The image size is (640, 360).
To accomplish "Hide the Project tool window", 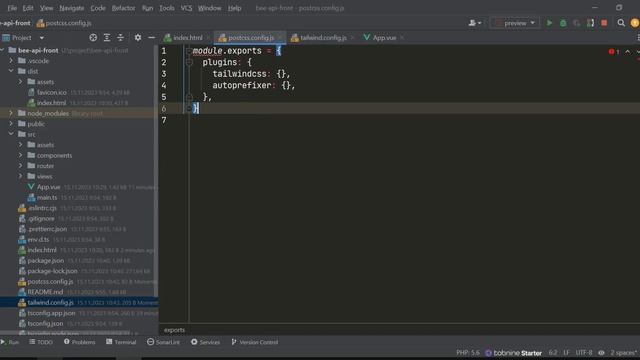I will [151, 38].
